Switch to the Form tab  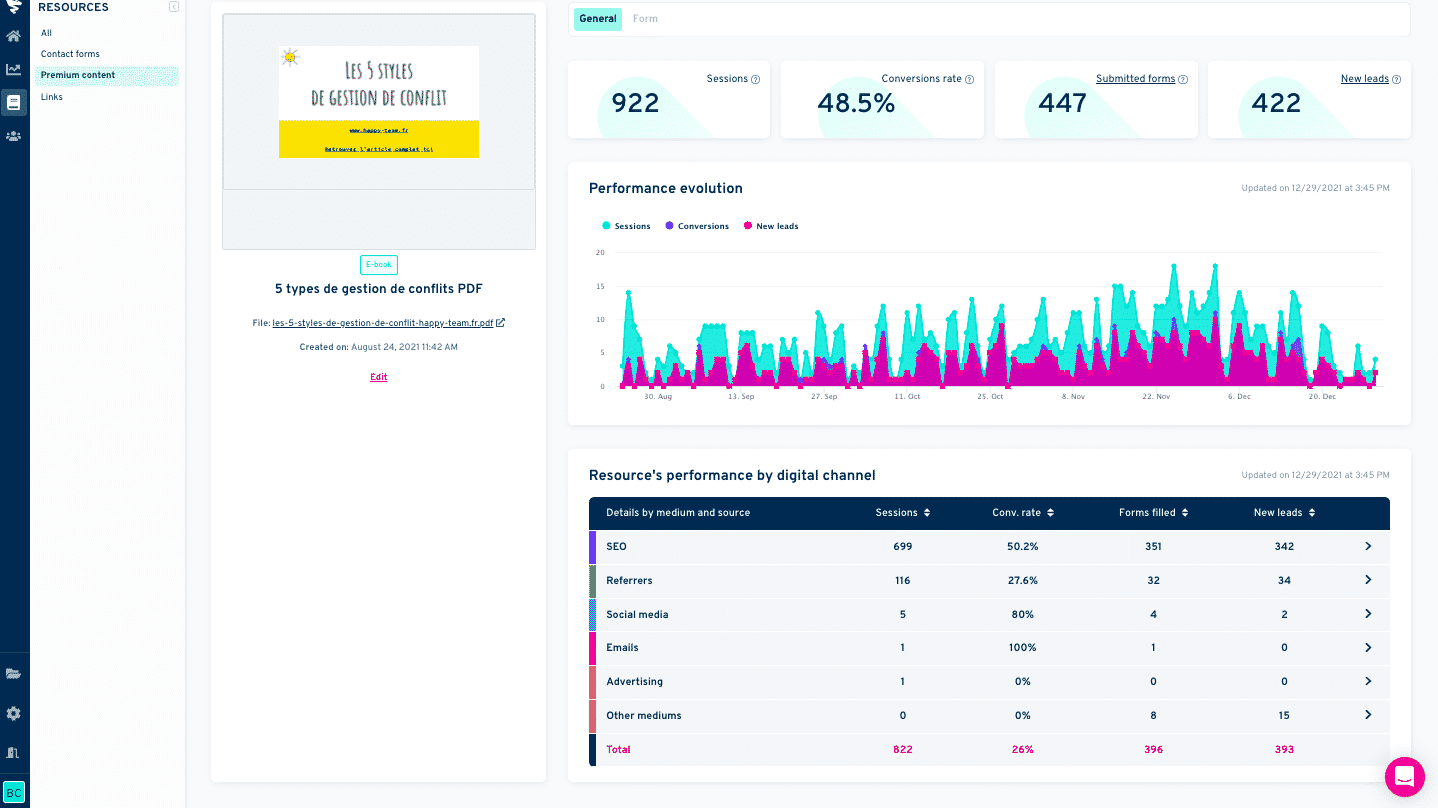645,19
